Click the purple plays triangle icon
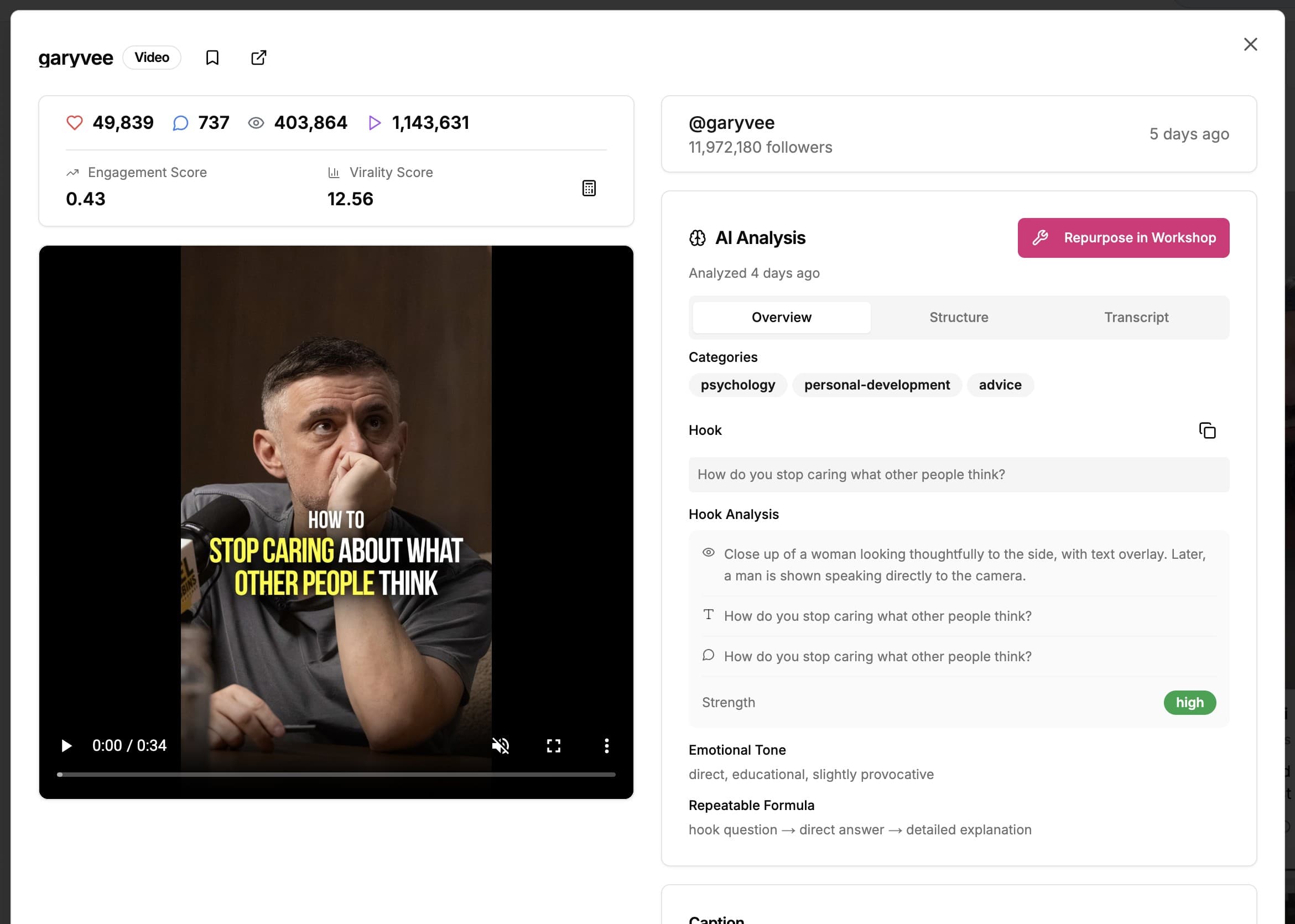The image size is (1295, 924). tap(374, 123)
